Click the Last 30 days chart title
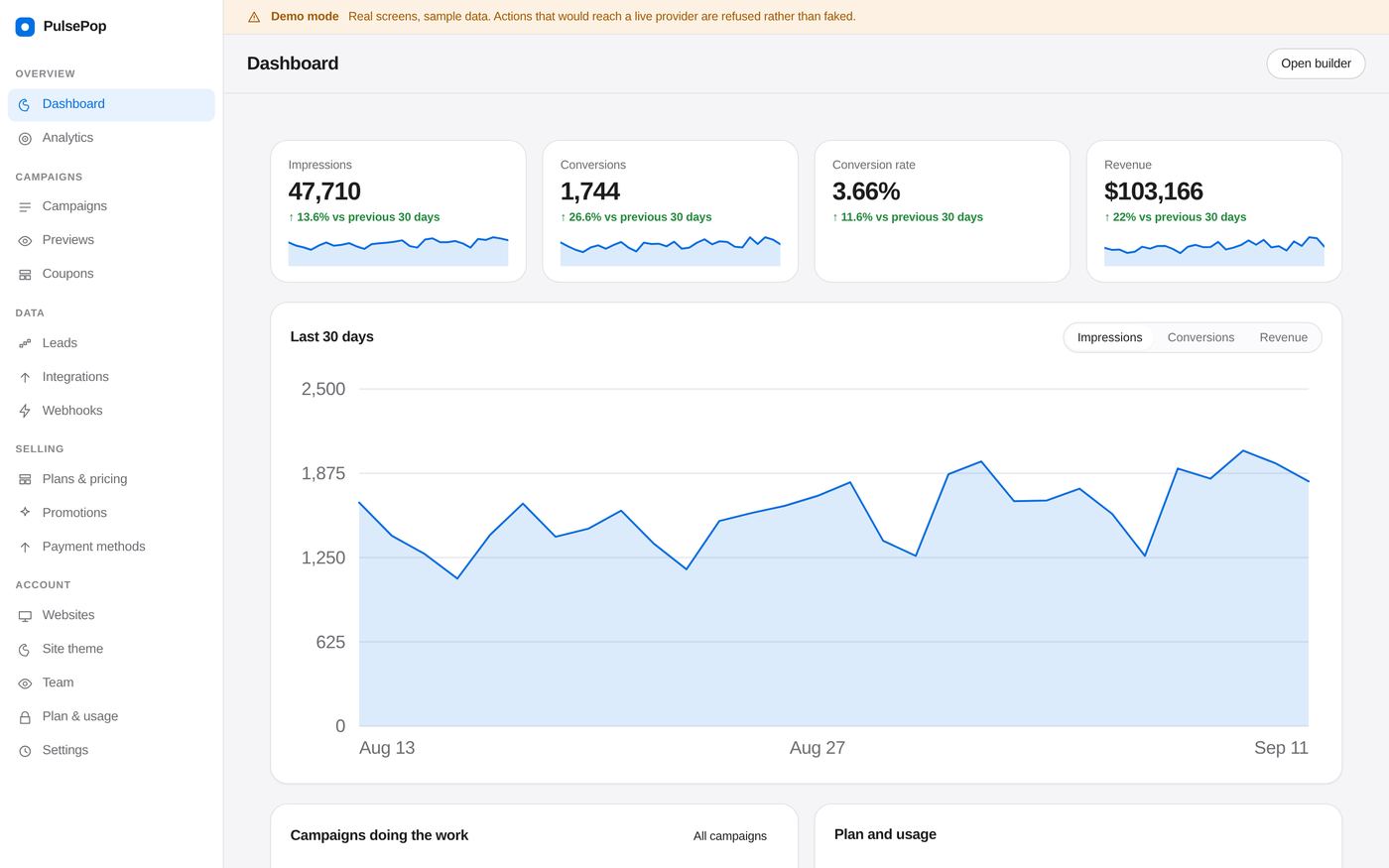Viewport: 1389px width, 868px height. point(331,336)
